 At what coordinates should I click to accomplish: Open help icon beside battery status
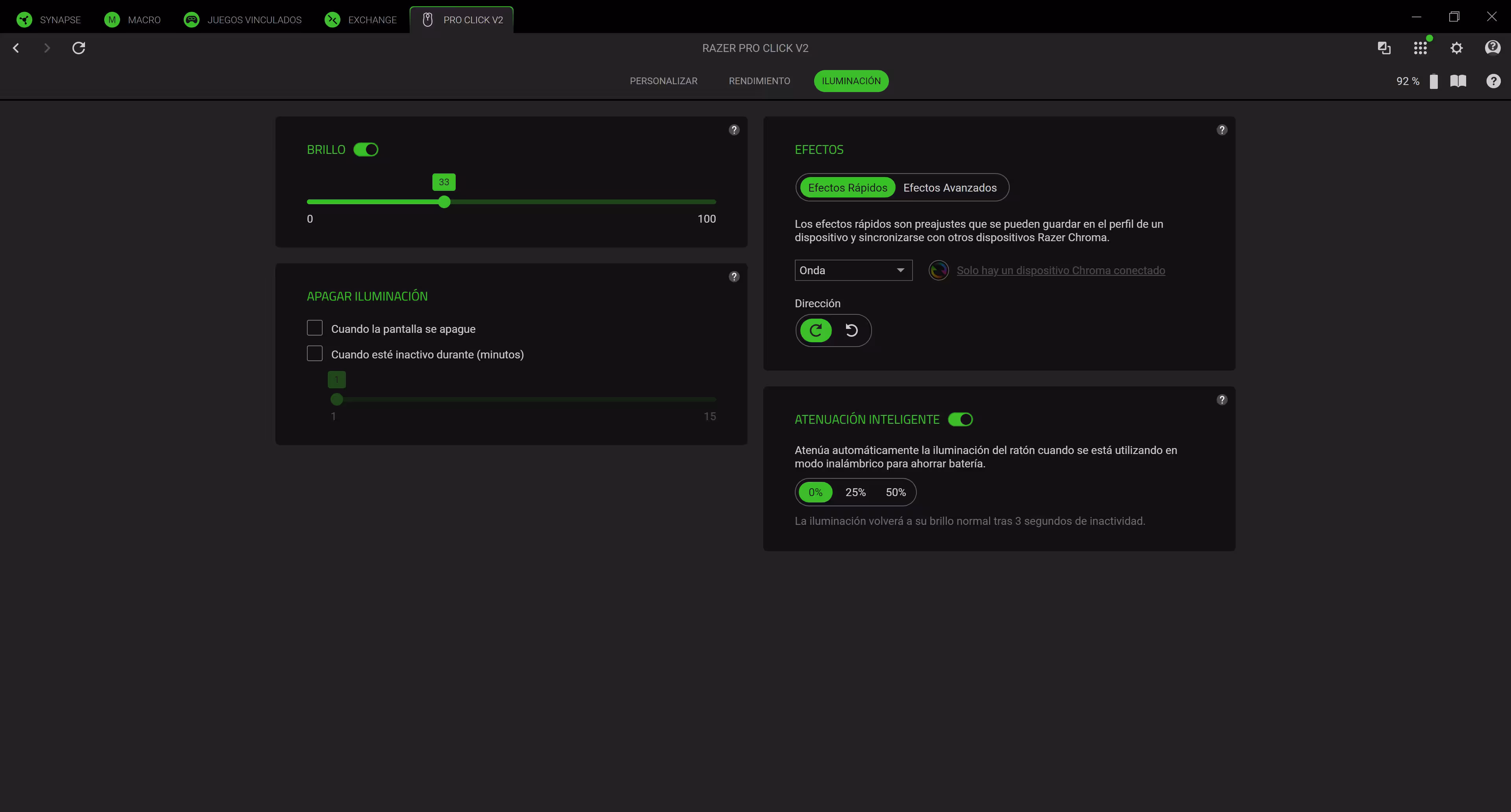point(1493,81)
